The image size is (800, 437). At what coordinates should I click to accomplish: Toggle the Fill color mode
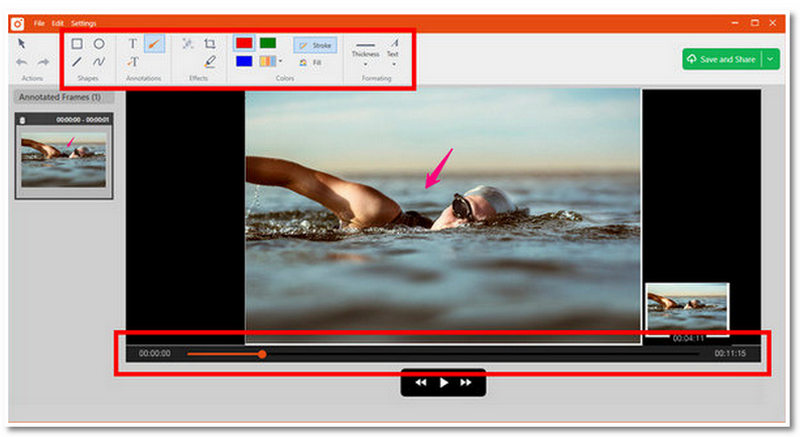311,62
